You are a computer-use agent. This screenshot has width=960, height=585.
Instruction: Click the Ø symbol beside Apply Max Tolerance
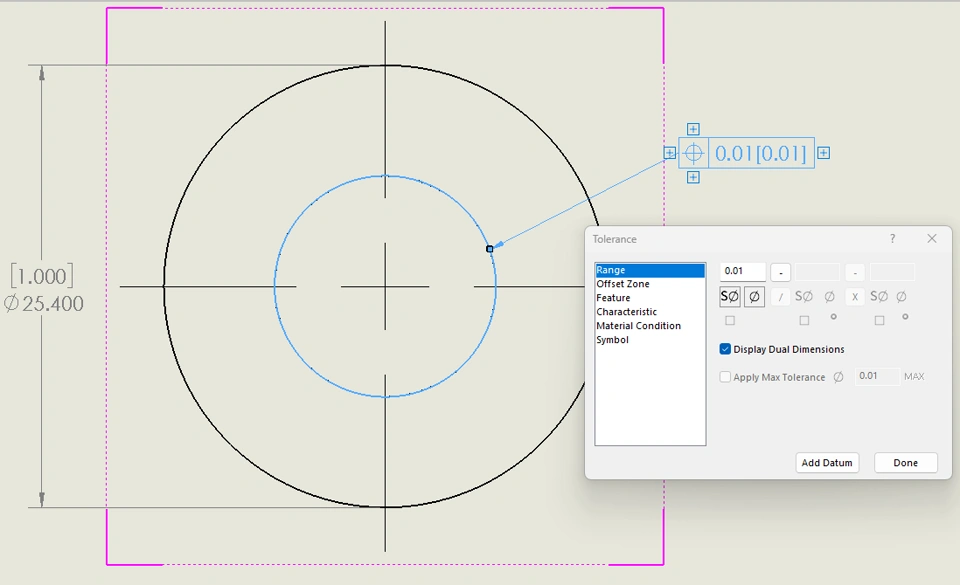pyautogui.click(x=838, y=377)
